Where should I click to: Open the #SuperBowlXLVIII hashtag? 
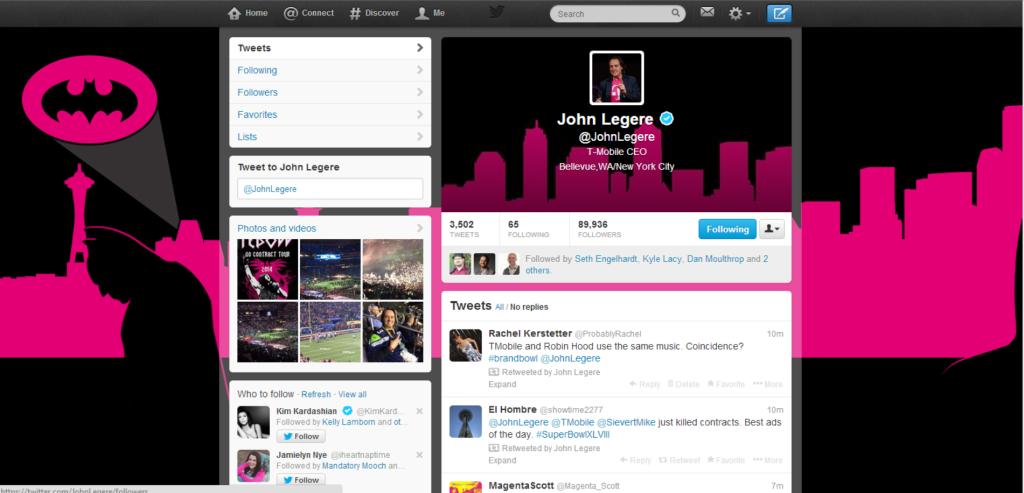(x=573, y=434)
